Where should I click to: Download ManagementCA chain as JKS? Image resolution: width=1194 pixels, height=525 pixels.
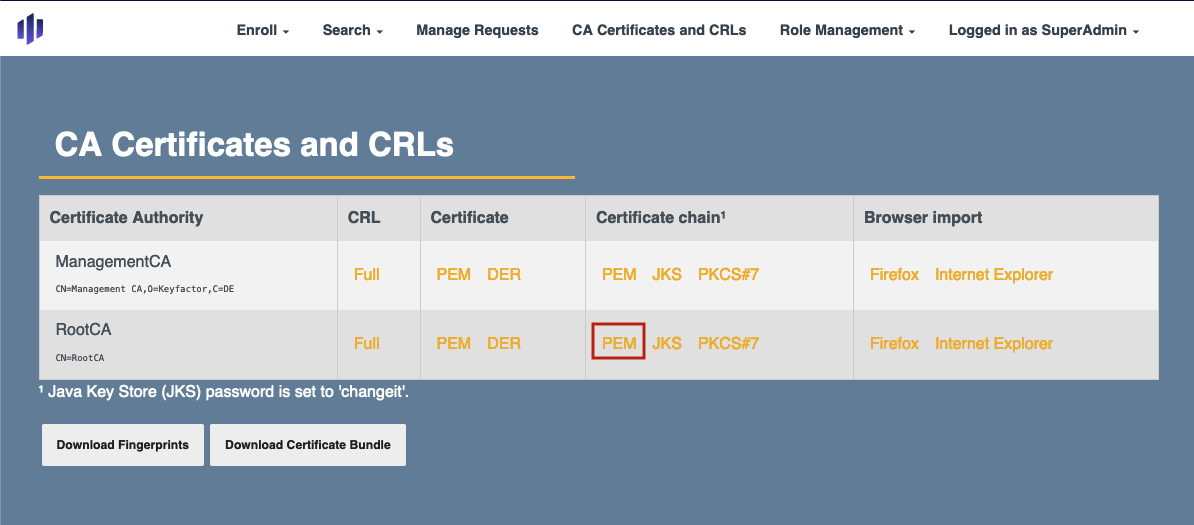(x=667, y=274)
